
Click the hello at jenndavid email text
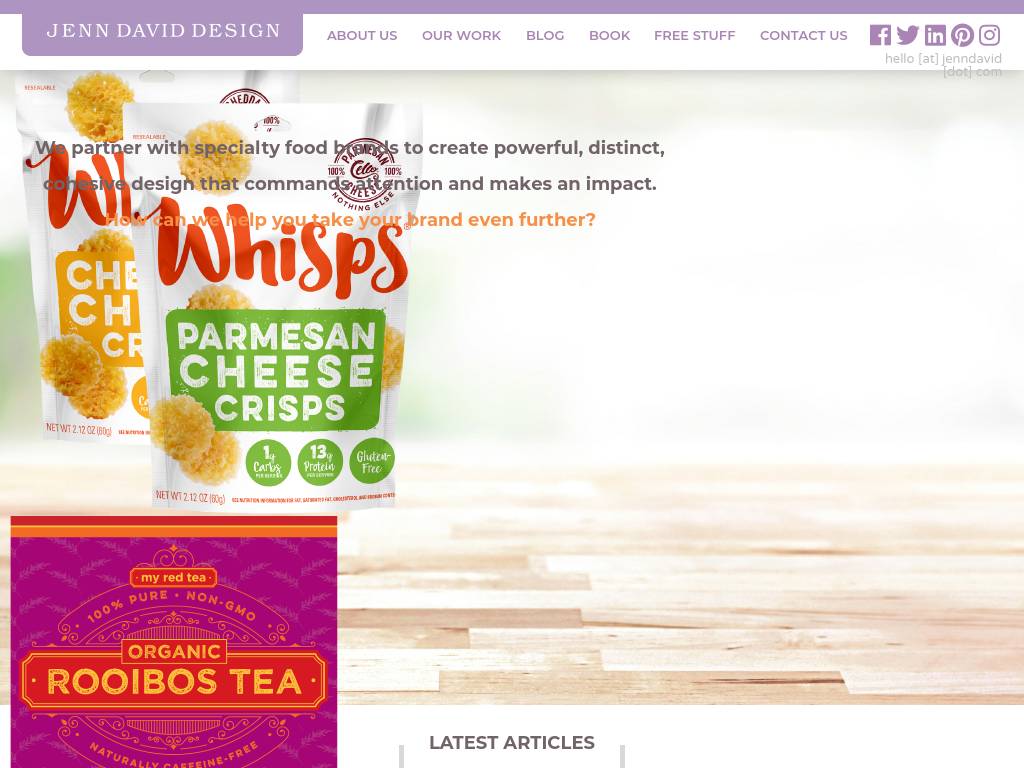coord(943,65)
